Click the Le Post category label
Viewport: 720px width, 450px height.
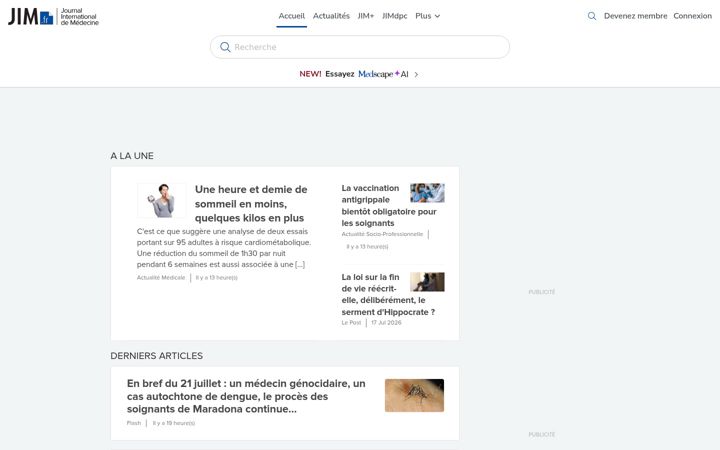pyautogui.click(x=351, y=323)
